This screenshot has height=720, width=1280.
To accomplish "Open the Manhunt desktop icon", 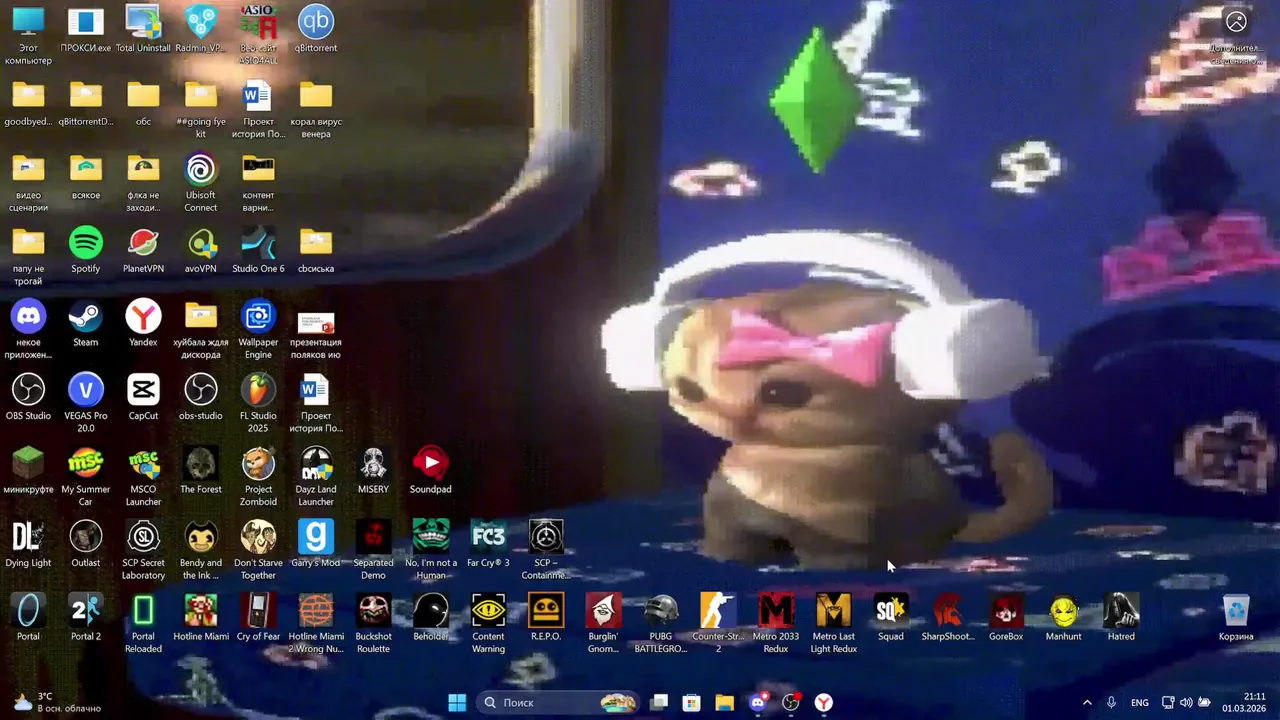I will coord(1063,618).
